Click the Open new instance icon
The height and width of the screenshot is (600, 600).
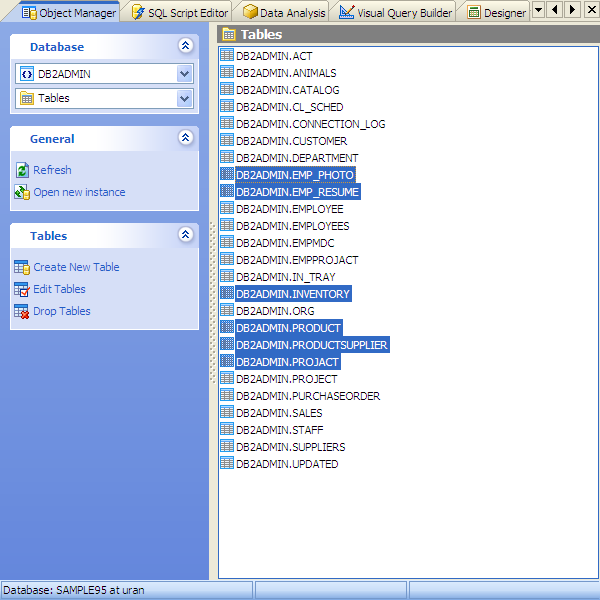(22, 192)
